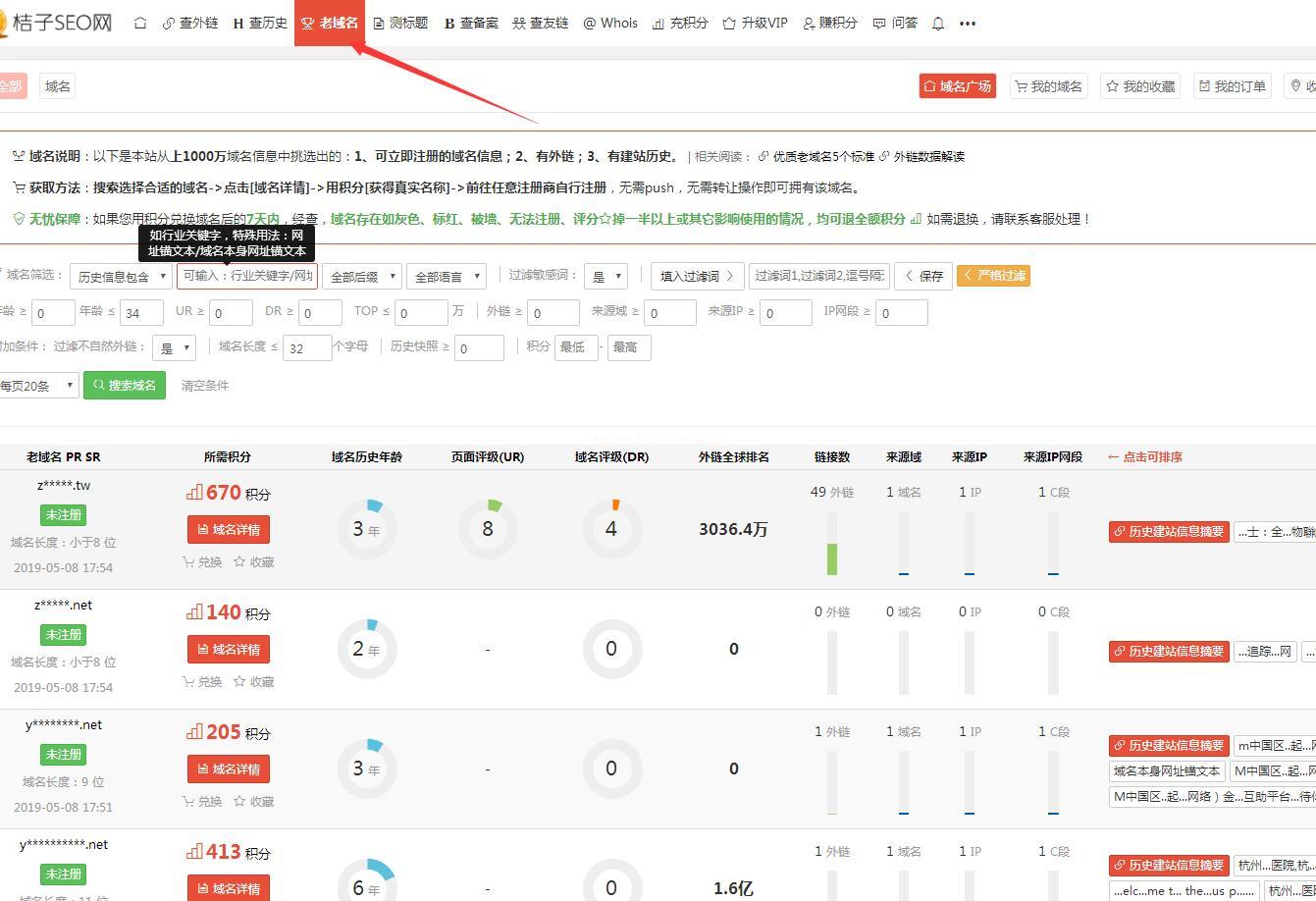
Task: Open the more options ellipsis menu
Action: [x=968, y=23]
